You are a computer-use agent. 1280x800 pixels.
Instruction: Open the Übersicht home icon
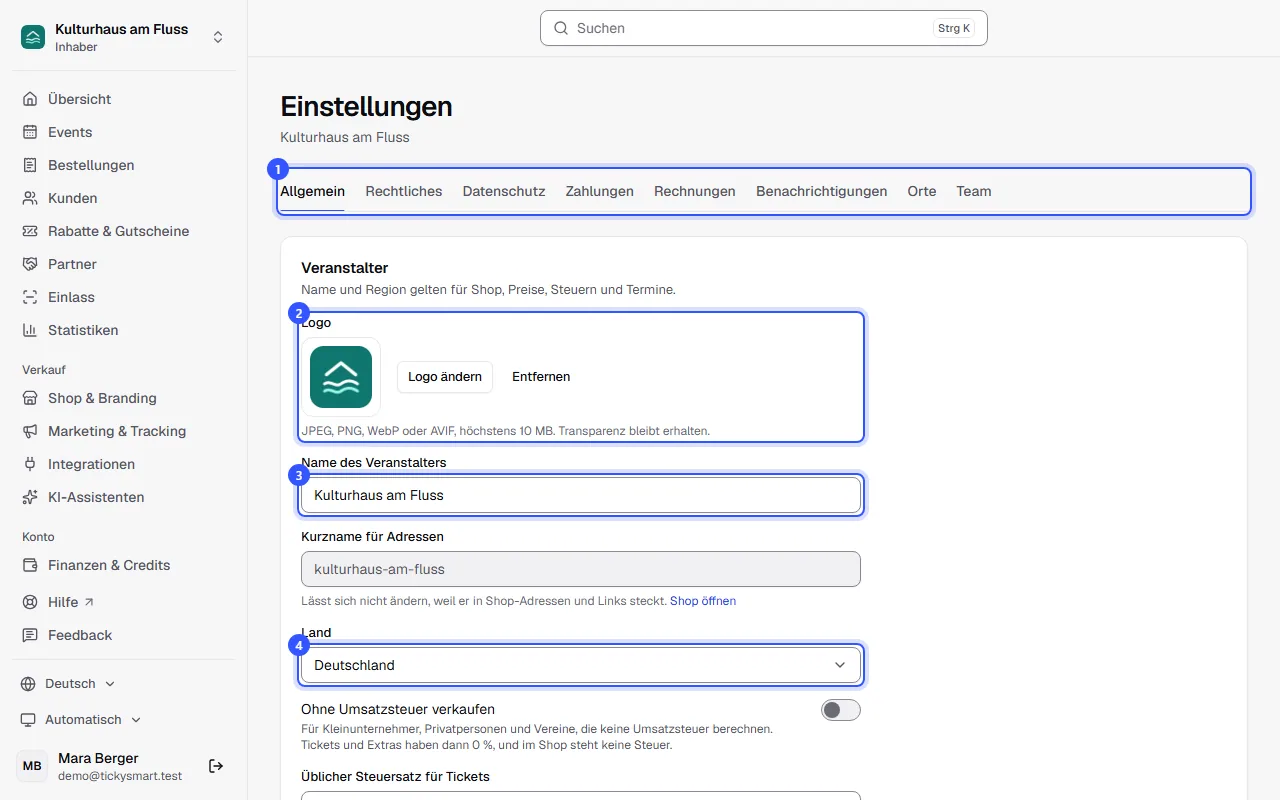coord(30,99)
